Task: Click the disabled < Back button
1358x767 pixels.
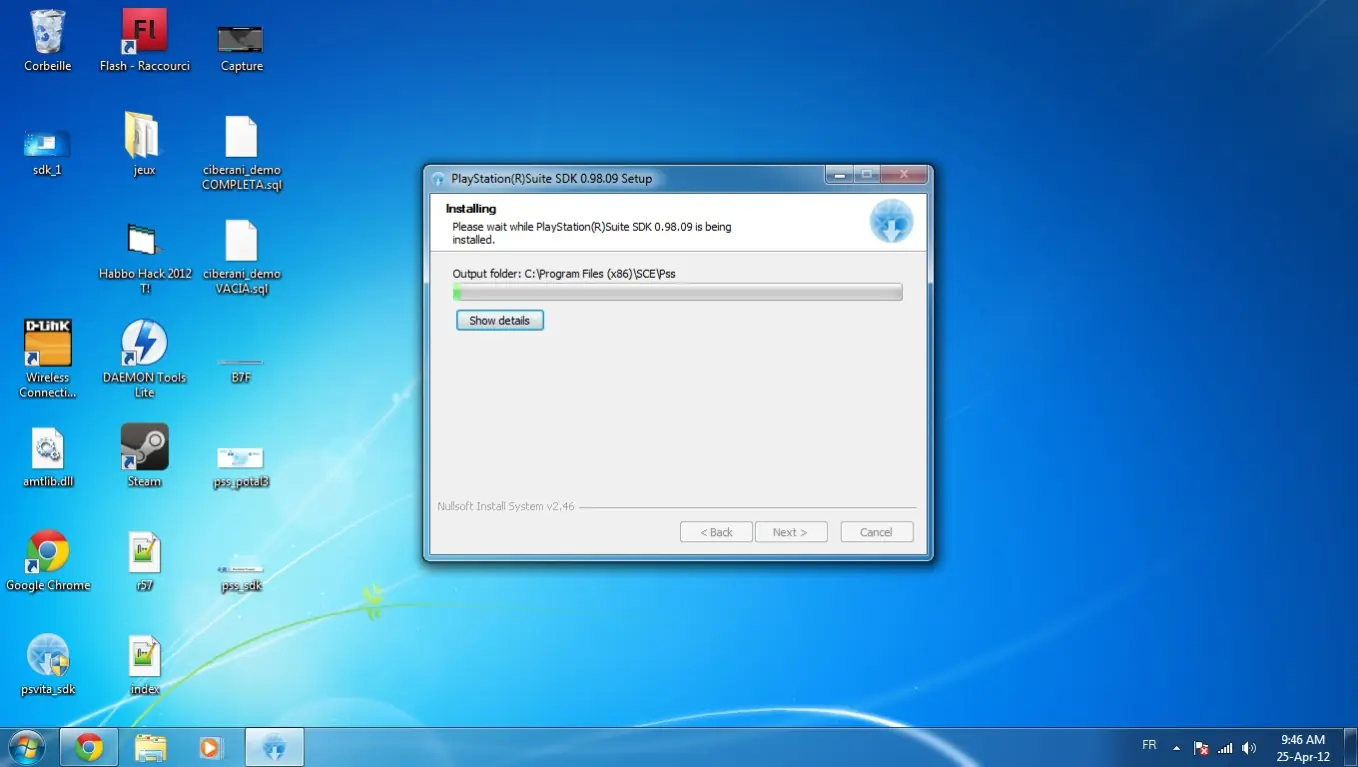Action: click(x=716, y=532)
